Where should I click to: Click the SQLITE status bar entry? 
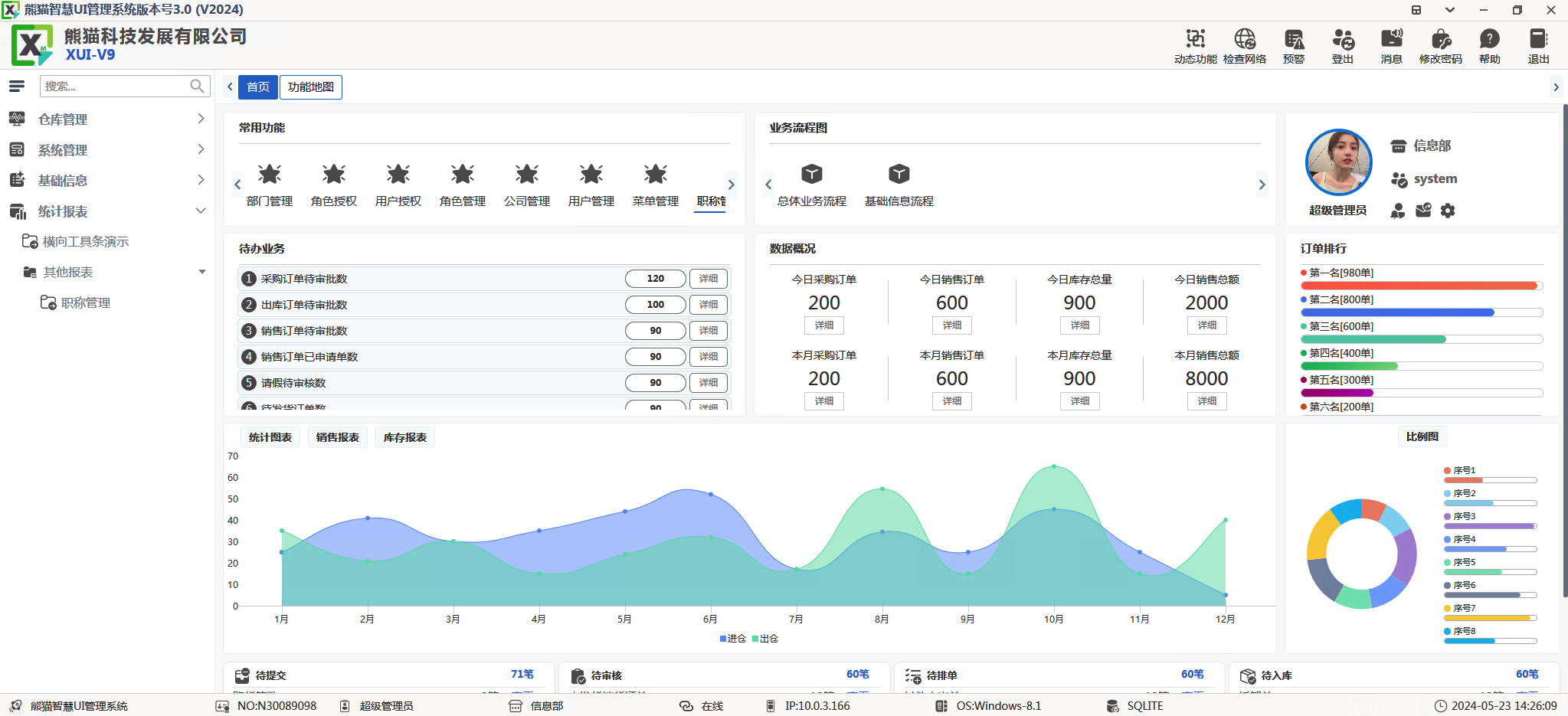1135,706
